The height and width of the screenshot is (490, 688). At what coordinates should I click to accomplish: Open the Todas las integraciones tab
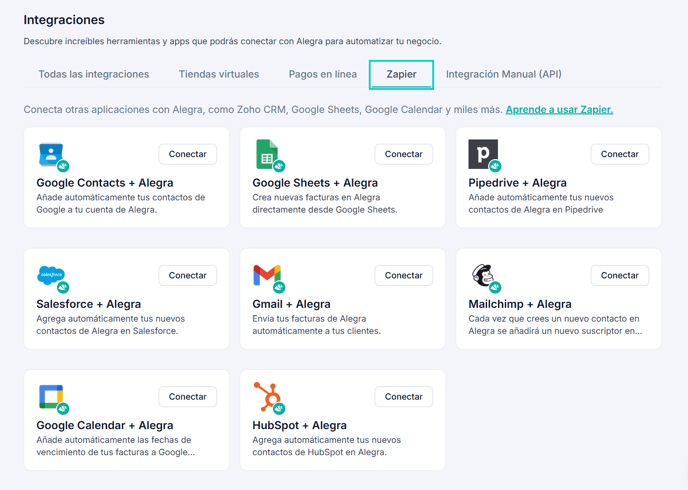94,74
